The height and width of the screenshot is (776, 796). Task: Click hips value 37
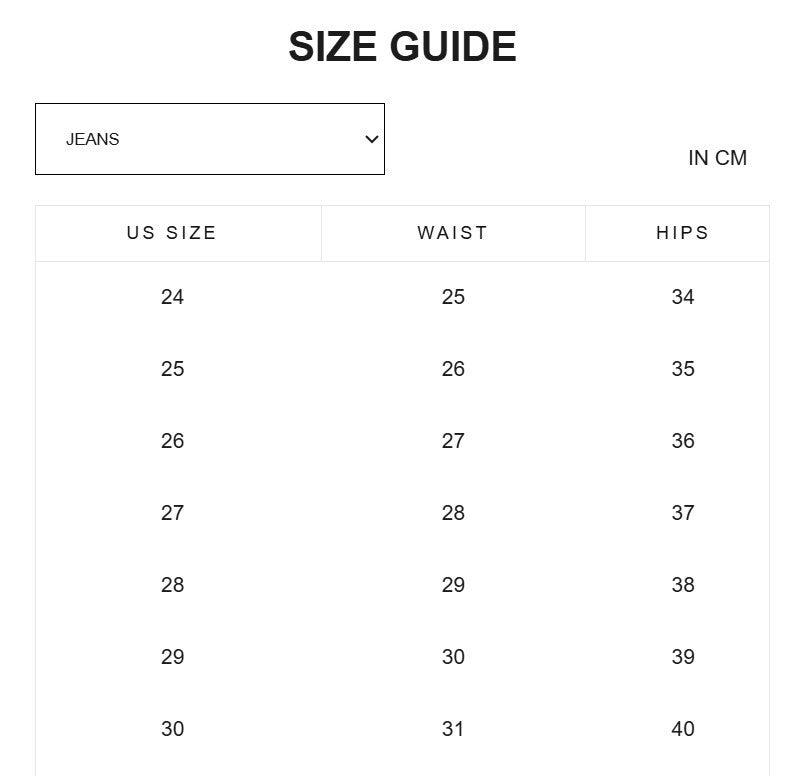[683, 513]
